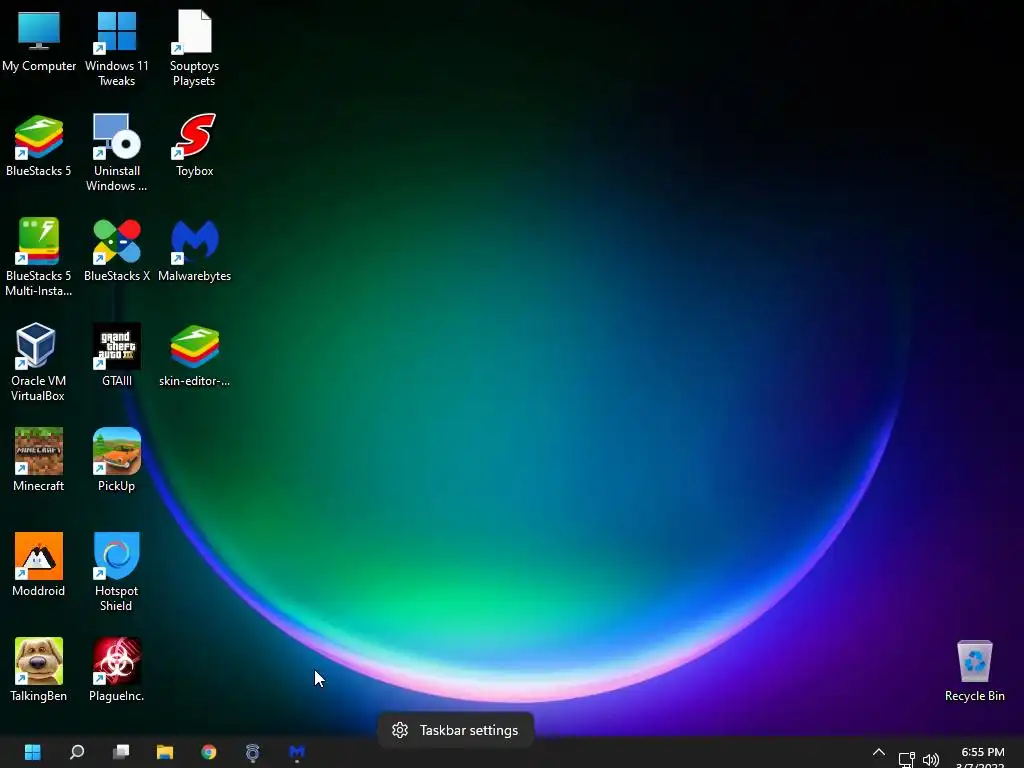Open the Windows 11 Tweaks shortcut
1024x768 pixels.
pos(117,48)
